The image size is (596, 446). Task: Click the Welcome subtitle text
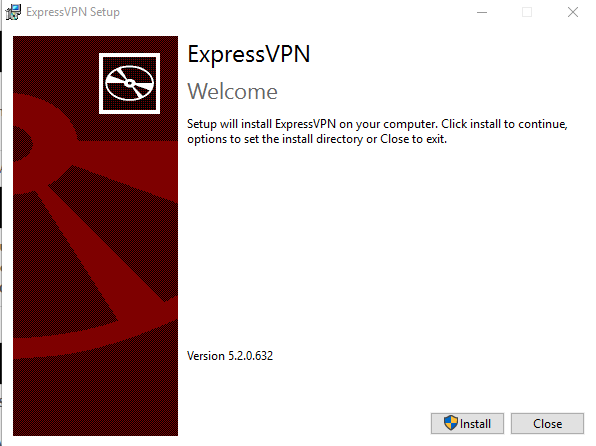[x=232, y=92]
